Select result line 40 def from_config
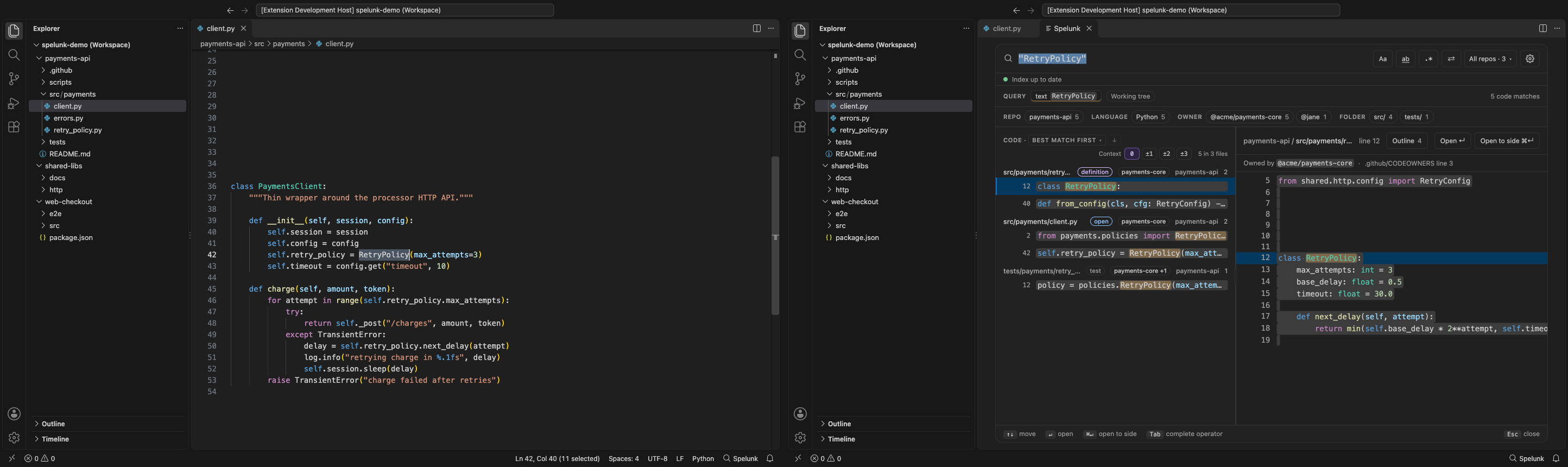 1115,204
